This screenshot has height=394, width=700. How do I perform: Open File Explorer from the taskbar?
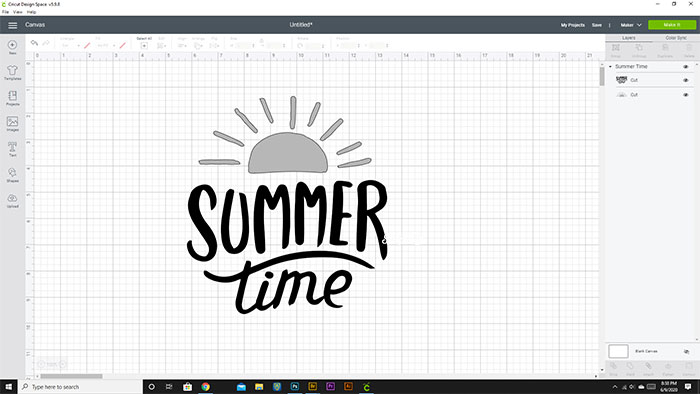click(x=259, y=387)
